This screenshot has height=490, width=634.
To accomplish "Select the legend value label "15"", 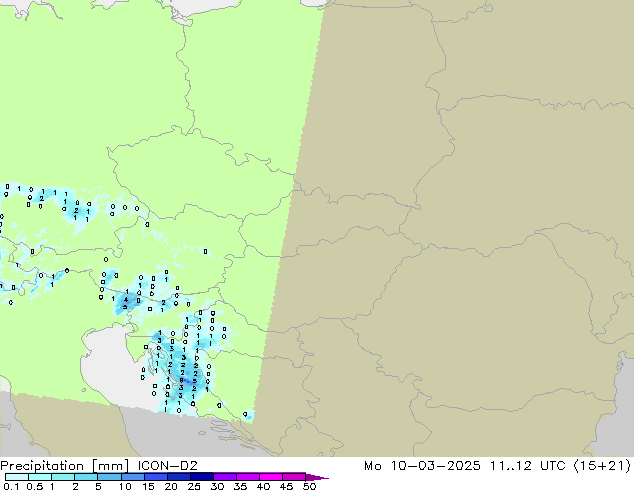I will [x=148, y=486].
